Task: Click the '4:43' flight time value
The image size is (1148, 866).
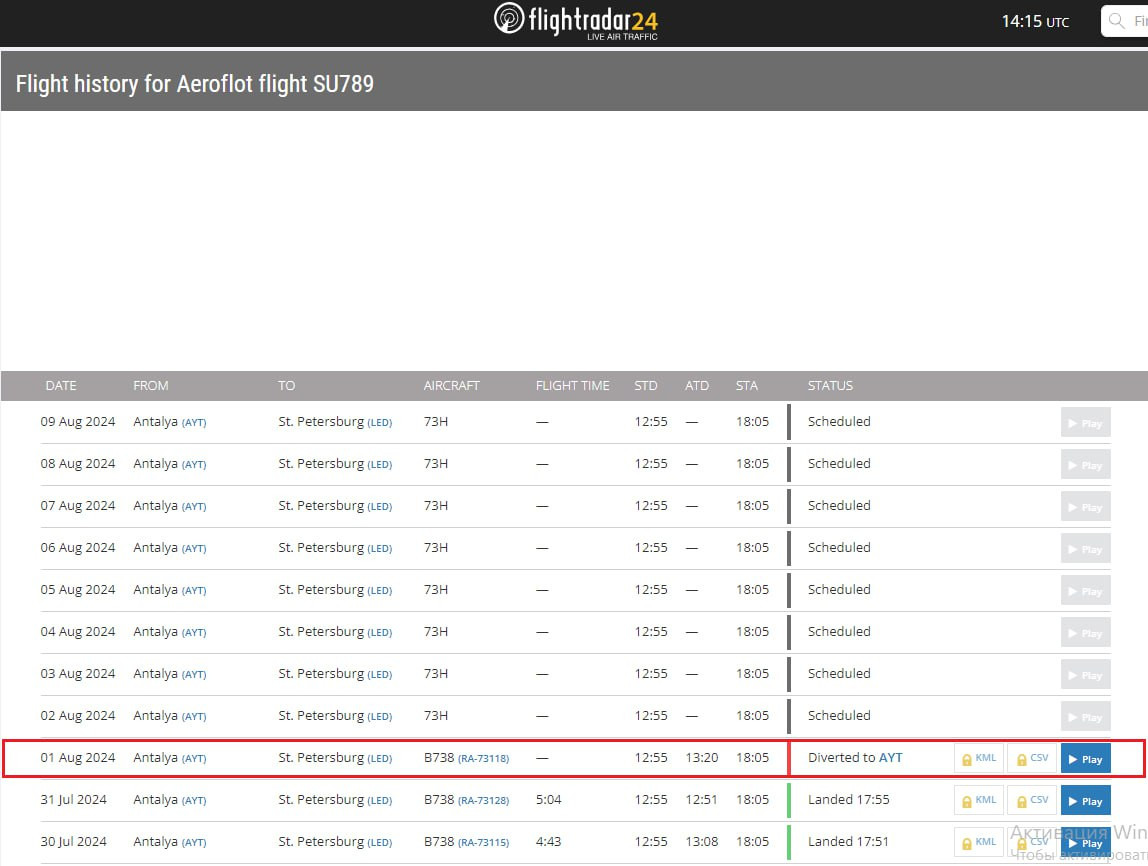Action: [548, 842]
